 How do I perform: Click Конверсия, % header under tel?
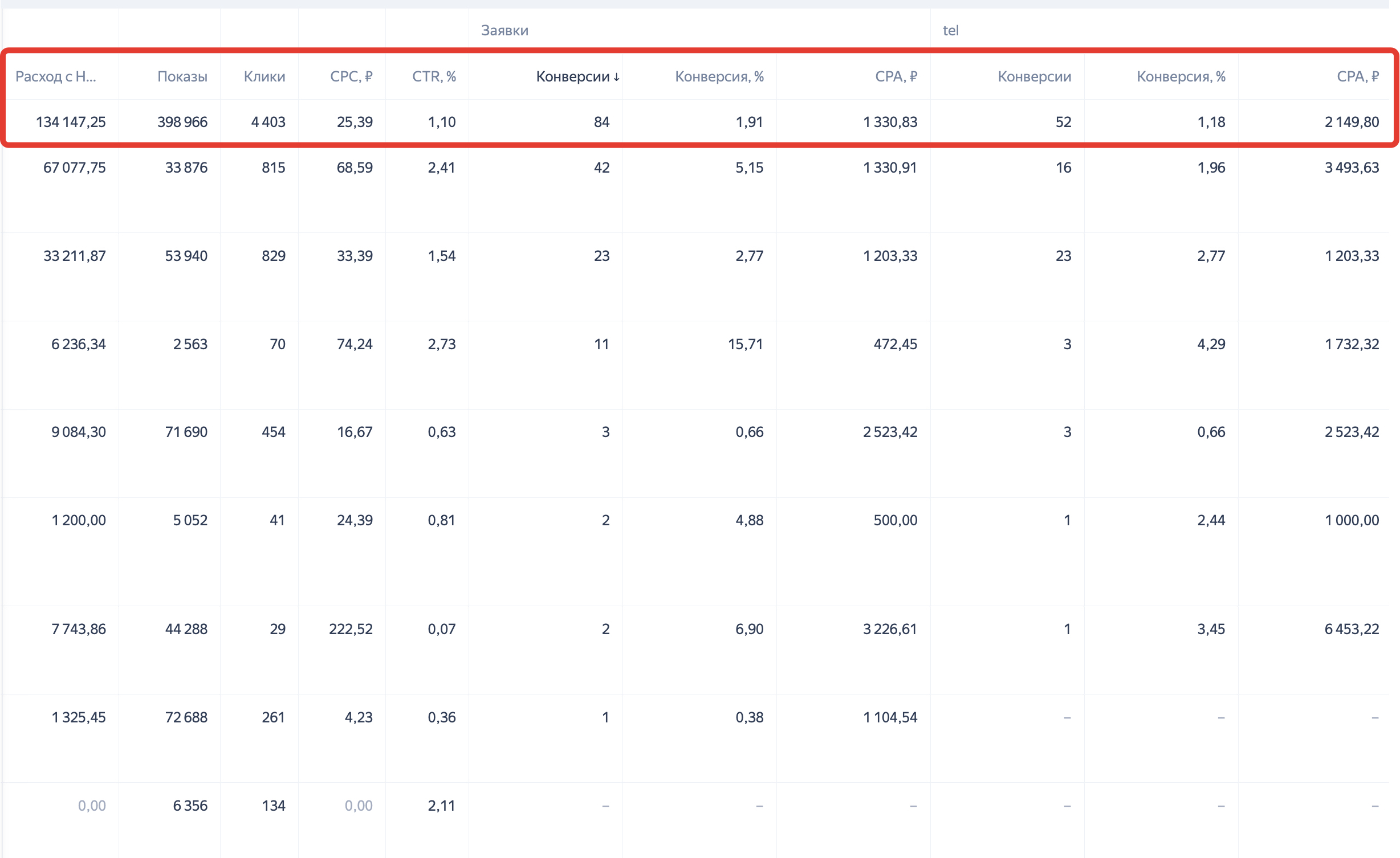pos(1181,76)
